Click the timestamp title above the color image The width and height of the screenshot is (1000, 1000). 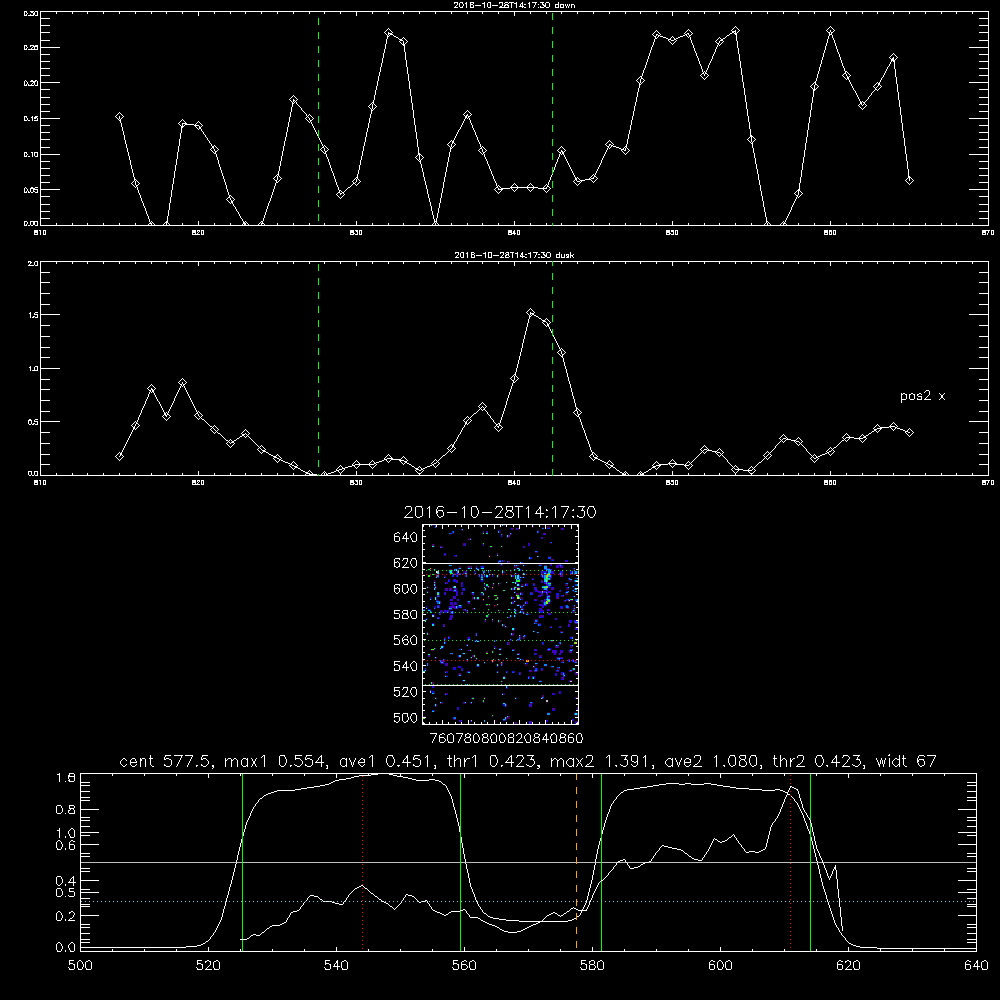coord(500,512)
